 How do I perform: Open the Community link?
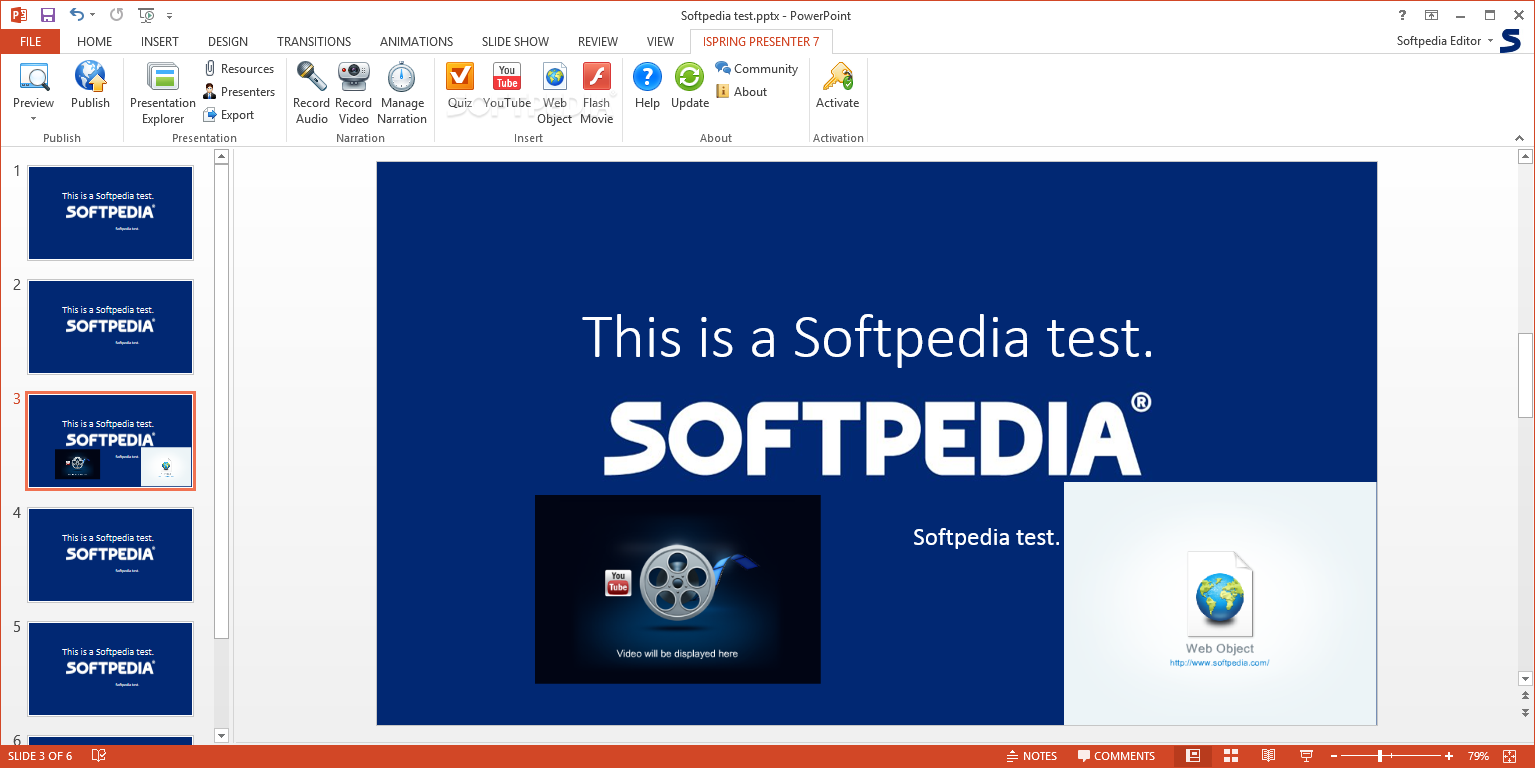[x=756, y=69]
